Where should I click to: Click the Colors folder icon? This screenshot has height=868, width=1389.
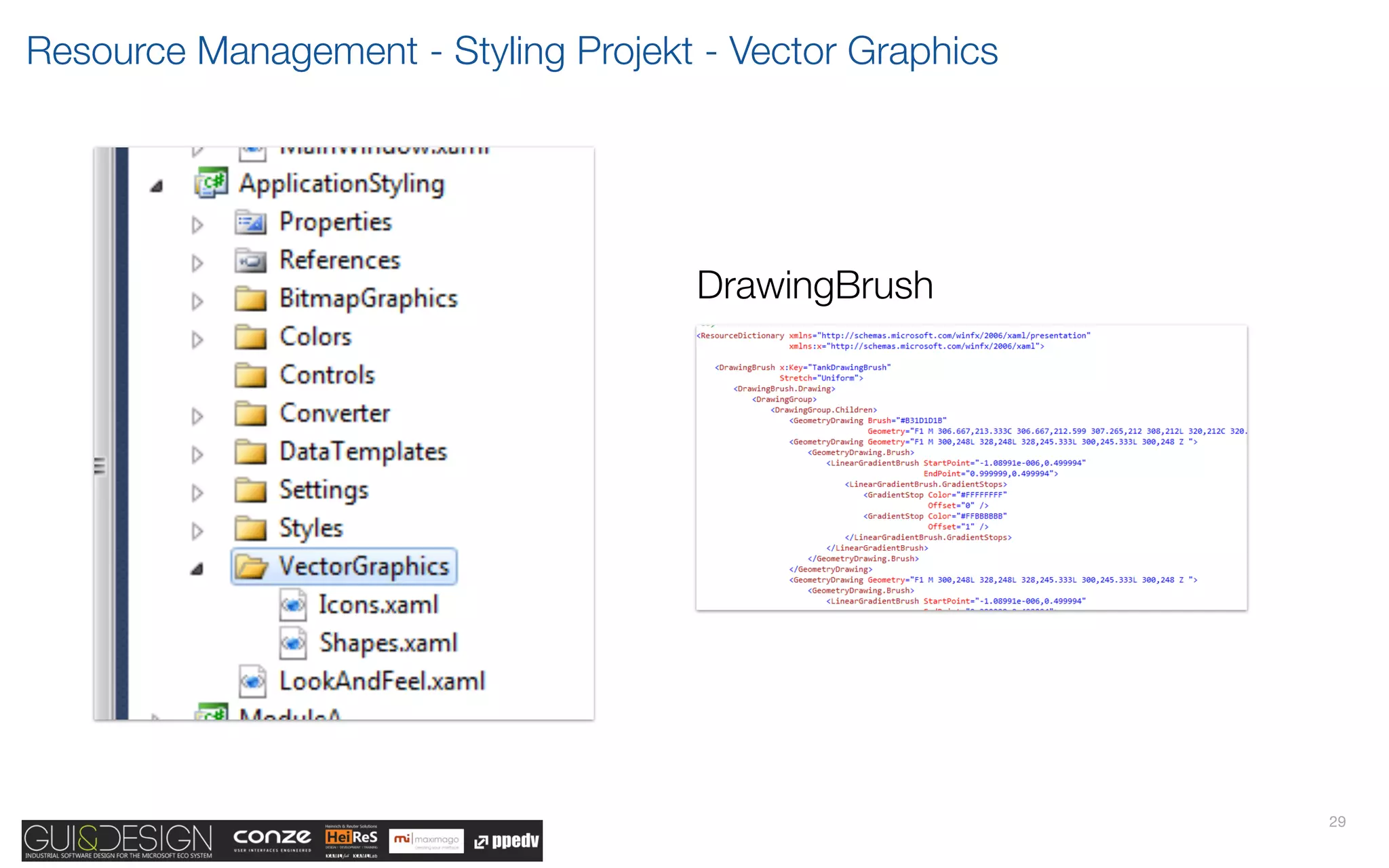[250, 337]
